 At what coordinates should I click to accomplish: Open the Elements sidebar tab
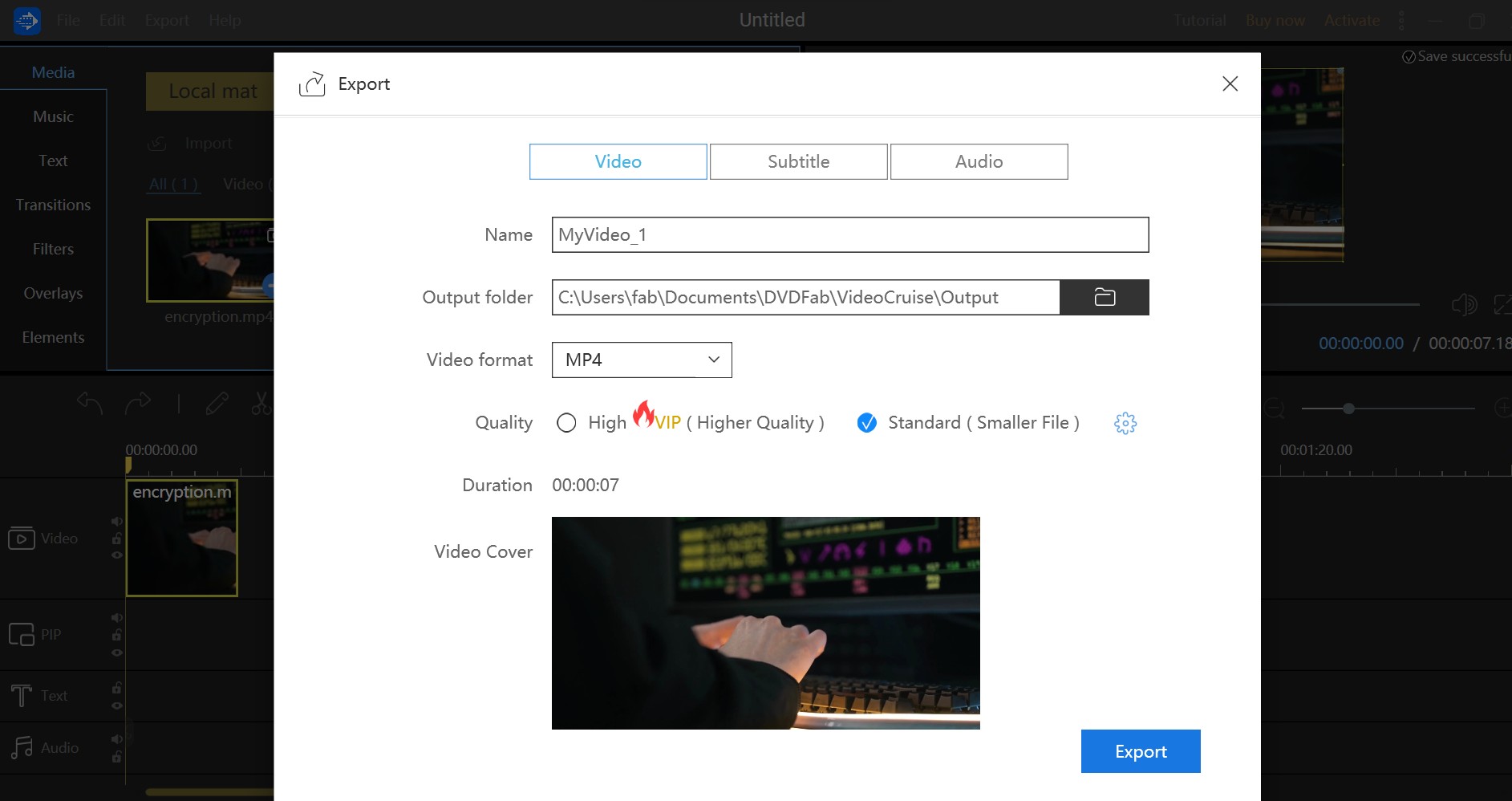[53, 337]
